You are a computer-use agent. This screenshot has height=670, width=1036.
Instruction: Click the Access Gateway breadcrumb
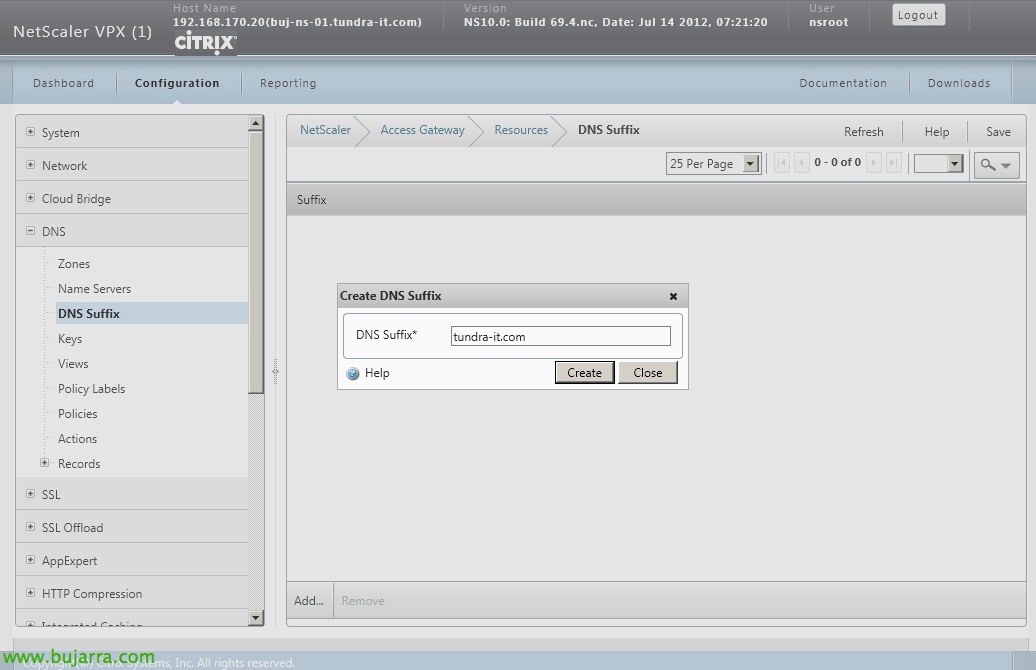pyautogui.click(x=422, y=130)
